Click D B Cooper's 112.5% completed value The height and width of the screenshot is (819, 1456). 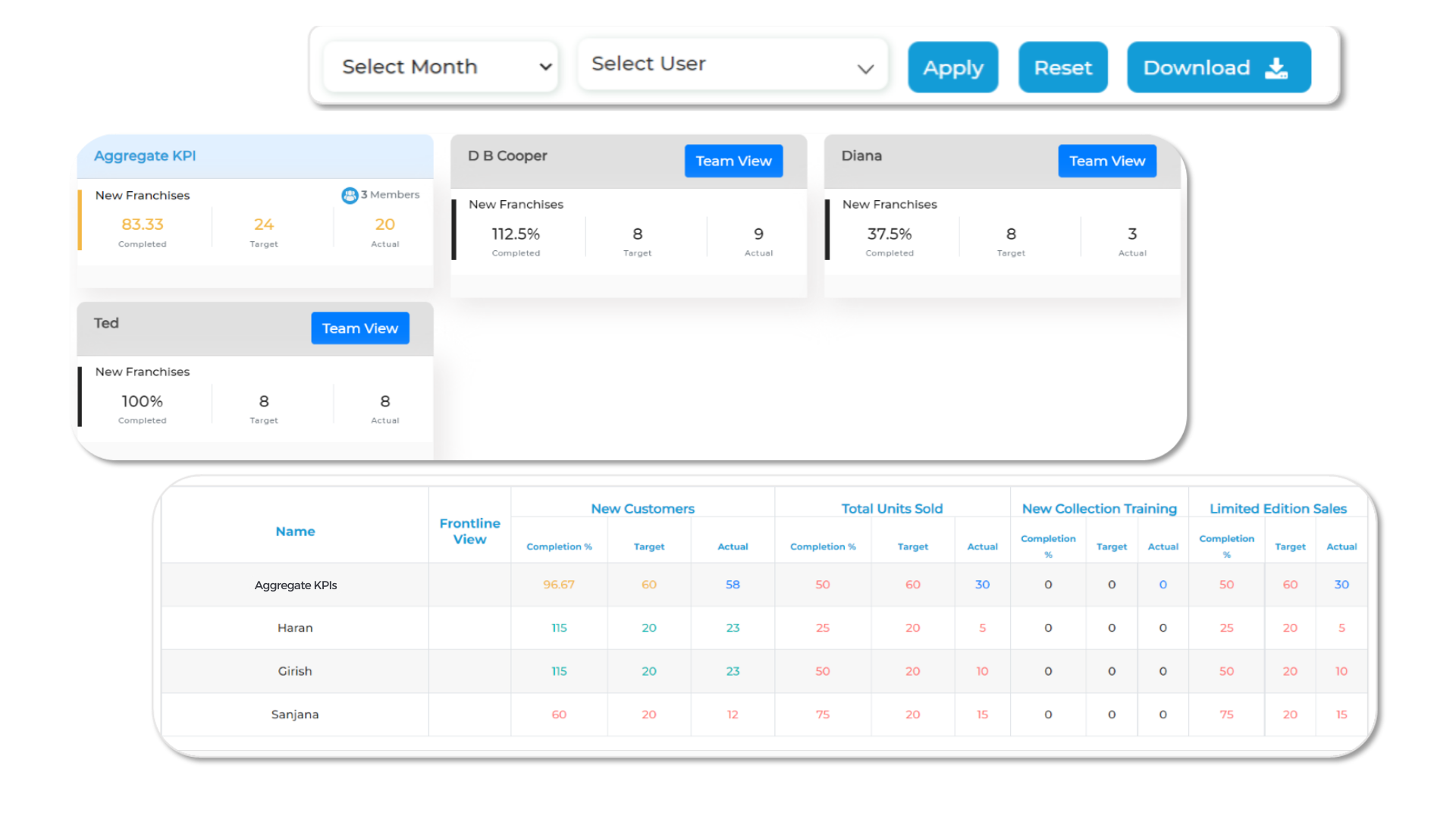[x=516, y=234]
